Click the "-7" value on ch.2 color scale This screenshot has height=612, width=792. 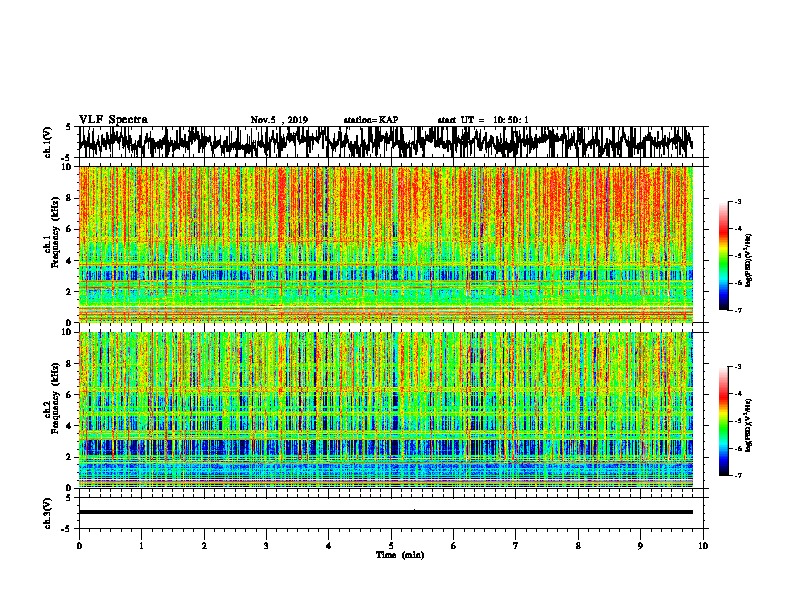(737, 476)
